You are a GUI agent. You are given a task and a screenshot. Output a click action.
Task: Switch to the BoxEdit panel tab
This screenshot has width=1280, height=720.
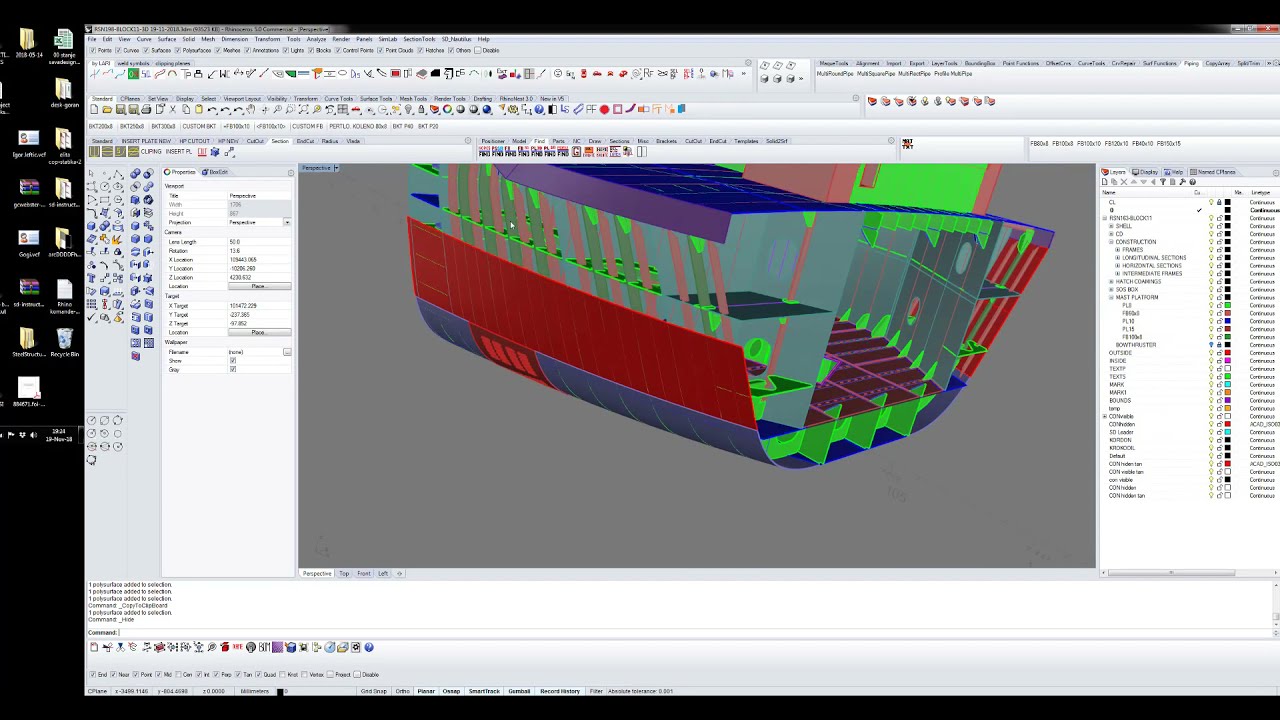(x=215, y=172)
